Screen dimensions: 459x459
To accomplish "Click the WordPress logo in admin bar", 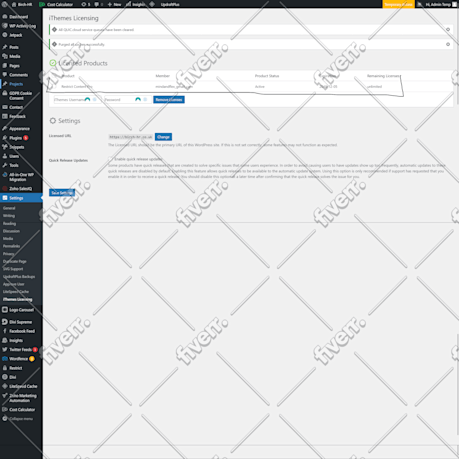I will [5, 4].
